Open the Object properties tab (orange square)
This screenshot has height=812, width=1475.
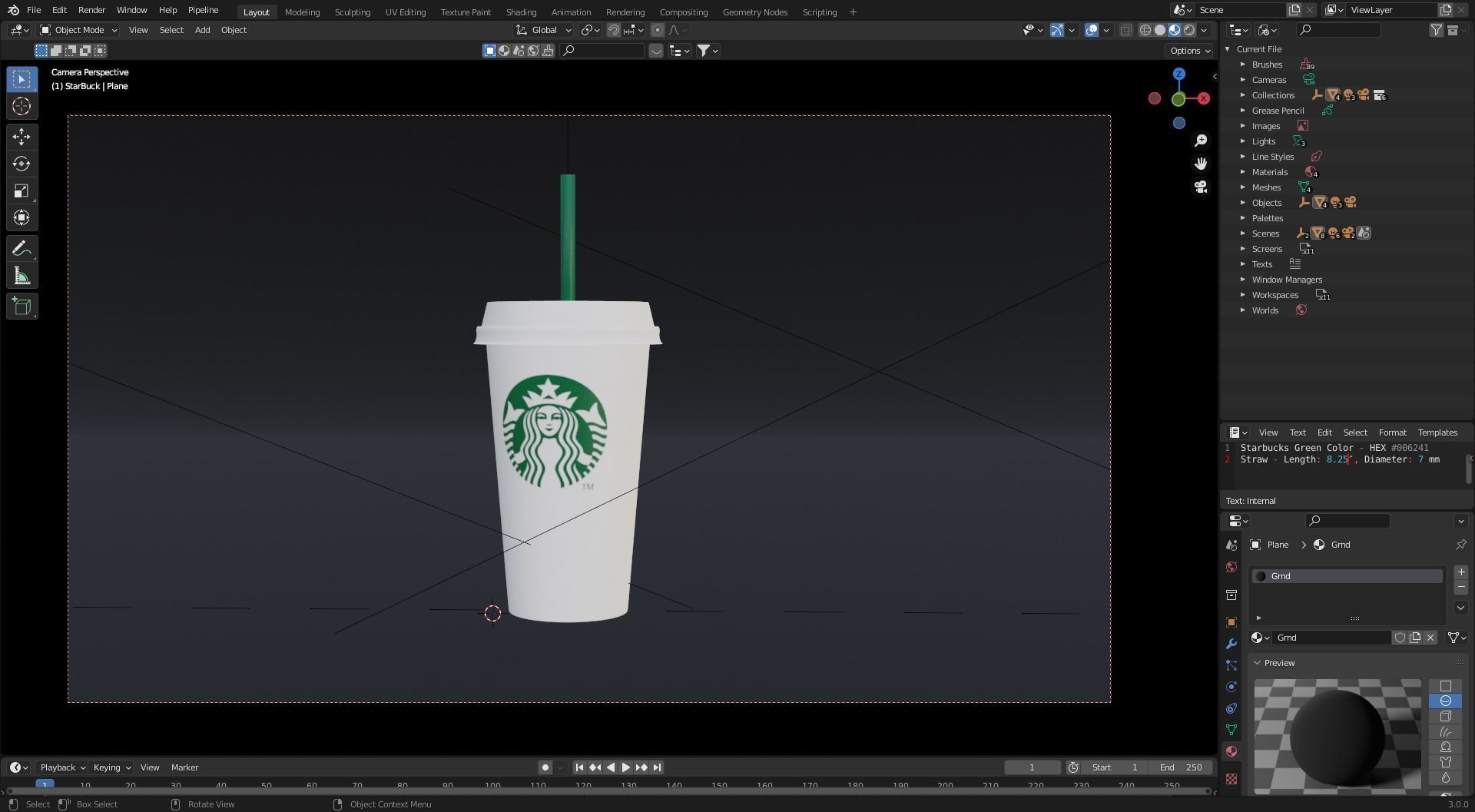1231,622
